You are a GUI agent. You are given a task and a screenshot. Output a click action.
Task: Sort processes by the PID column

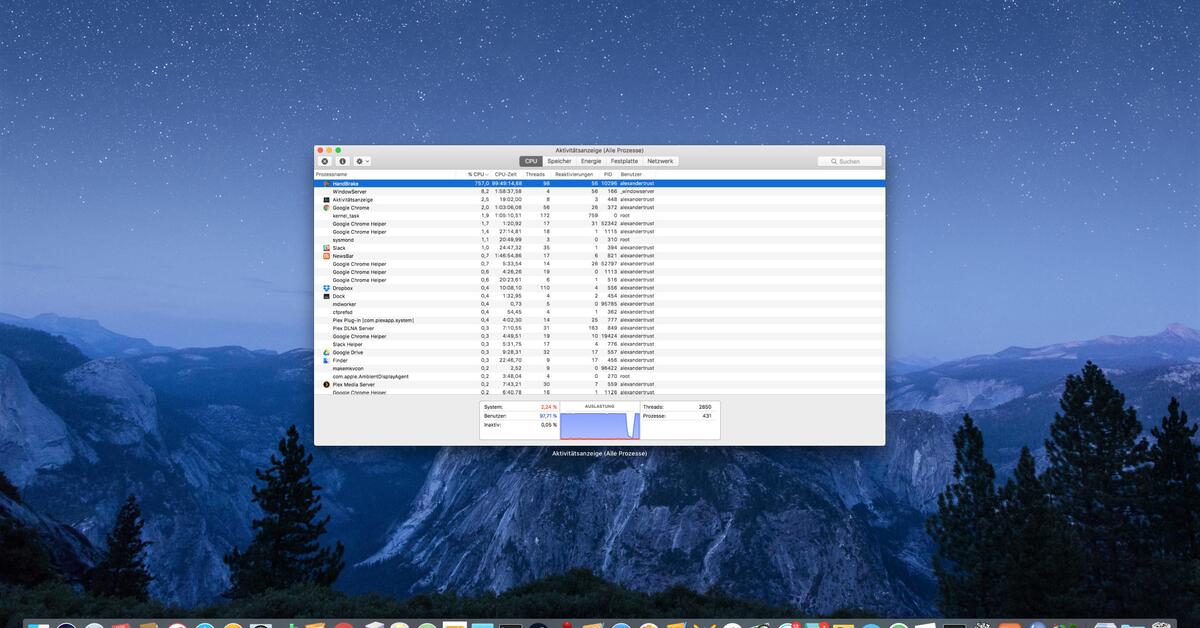pyautogui.click(x=606, y=173)
